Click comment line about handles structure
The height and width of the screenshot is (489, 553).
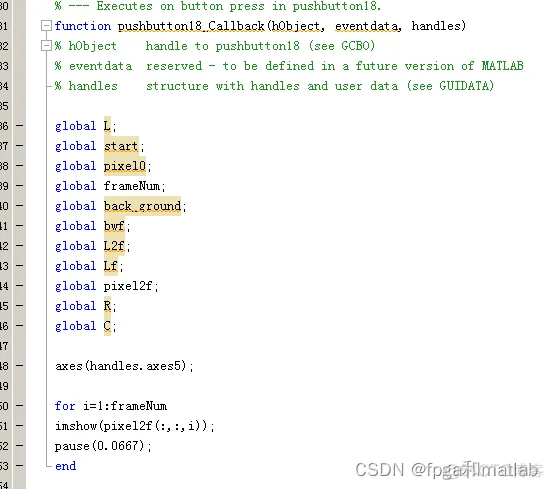click(x=274, y=86)
